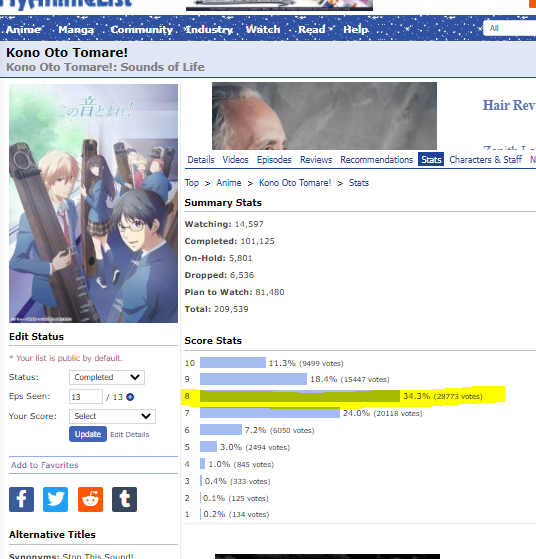Click the '0.1% (125 votes)' text

point(236,498)
